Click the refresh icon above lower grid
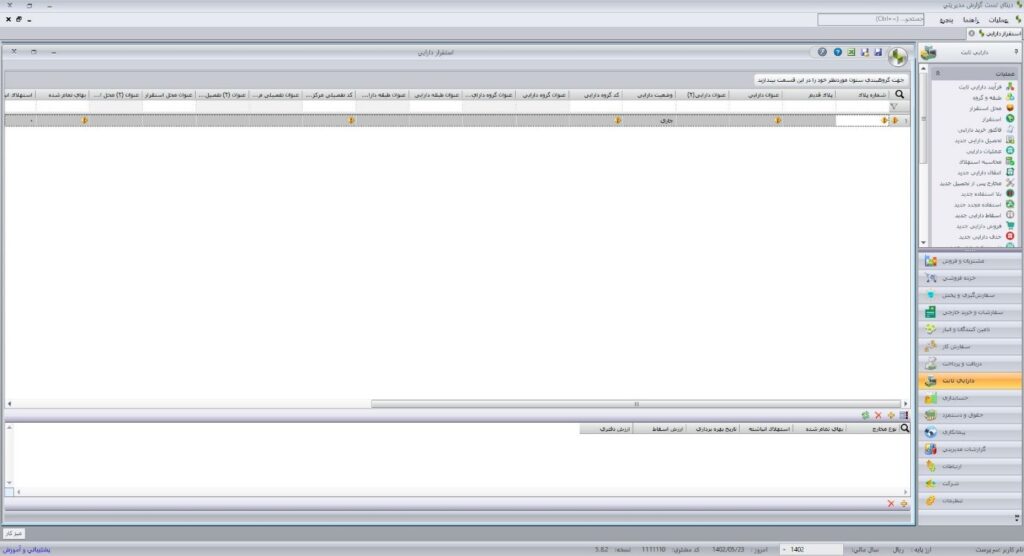 [x=865, y=416]
